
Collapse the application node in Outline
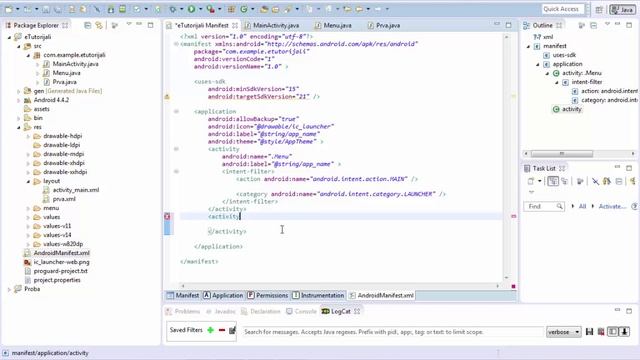[538, 64]
